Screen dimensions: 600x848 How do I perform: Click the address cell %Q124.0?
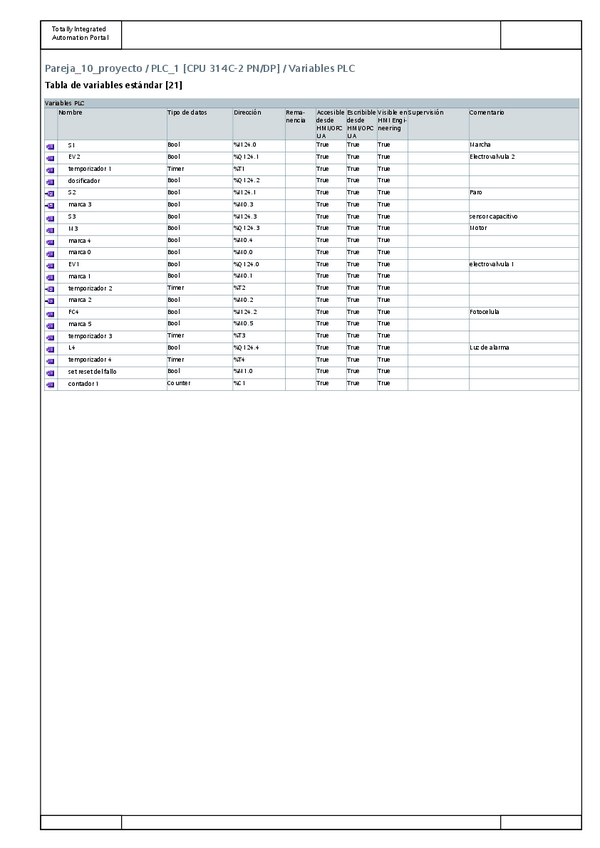[259, 264]
